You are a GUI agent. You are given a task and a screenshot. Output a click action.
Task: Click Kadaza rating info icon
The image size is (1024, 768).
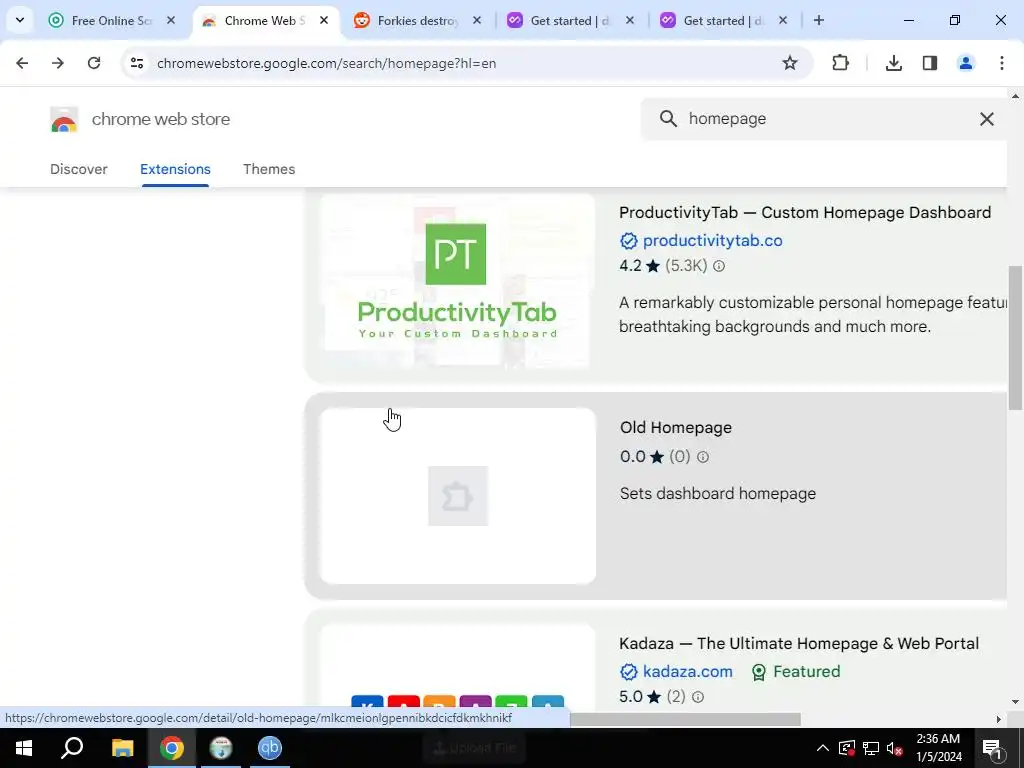[698, 697]
